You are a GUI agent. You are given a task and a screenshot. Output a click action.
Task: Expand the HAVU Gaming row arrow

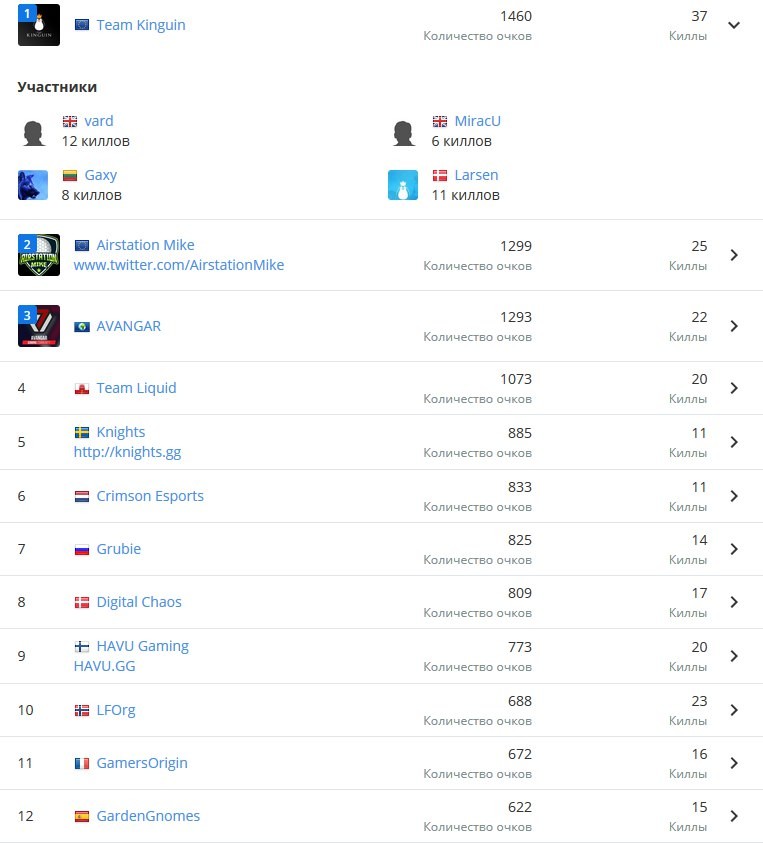(x=734, y=656)
